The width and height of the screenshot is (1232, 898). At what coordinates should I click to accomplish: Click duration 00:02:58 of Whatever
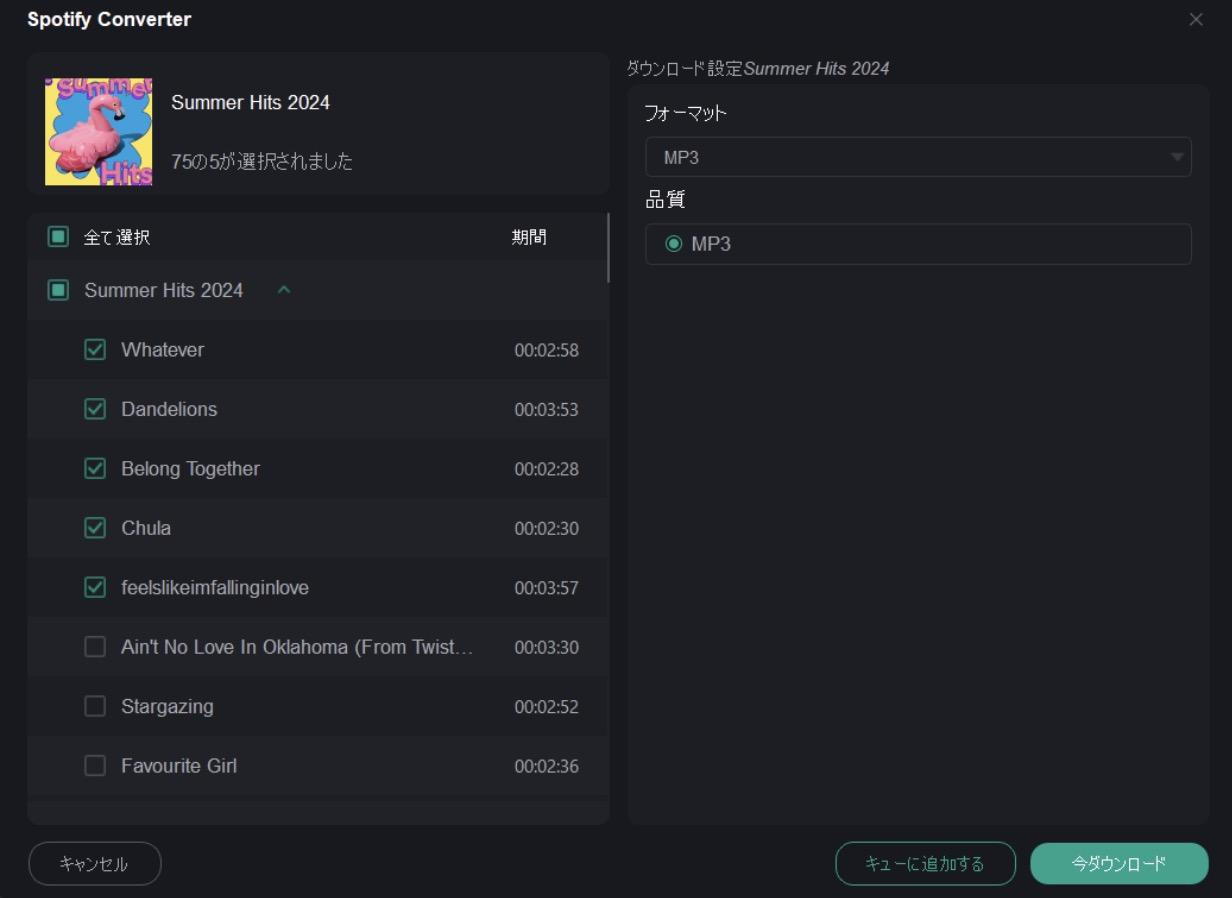pyautogui.click(x=546, y=350)
